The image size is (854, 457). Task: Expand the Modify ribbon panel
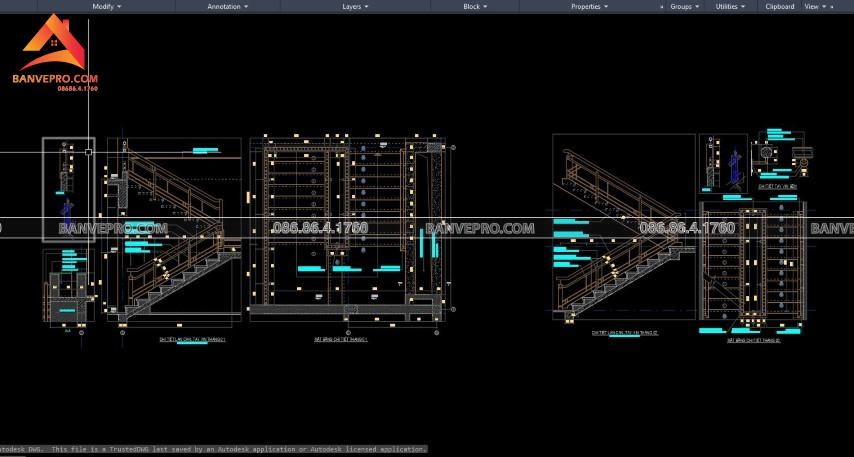coord(107,7)
